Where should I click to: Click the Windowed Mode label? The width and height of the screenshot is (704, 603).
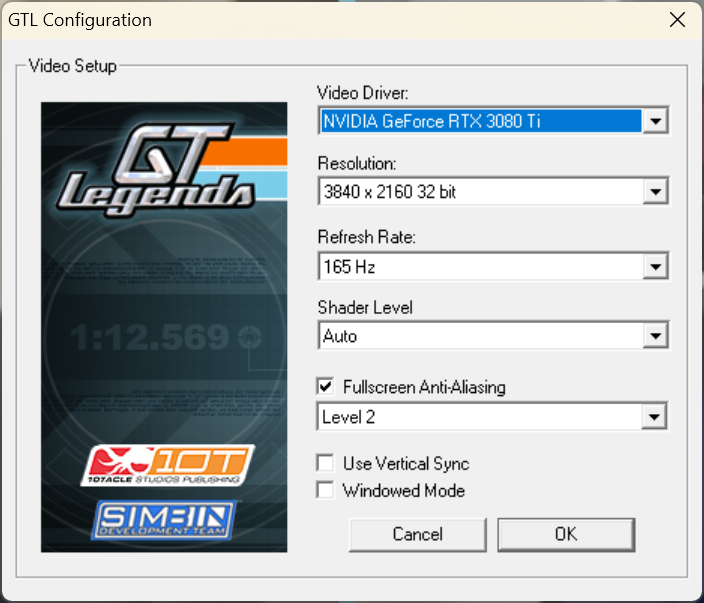(404, 490)
